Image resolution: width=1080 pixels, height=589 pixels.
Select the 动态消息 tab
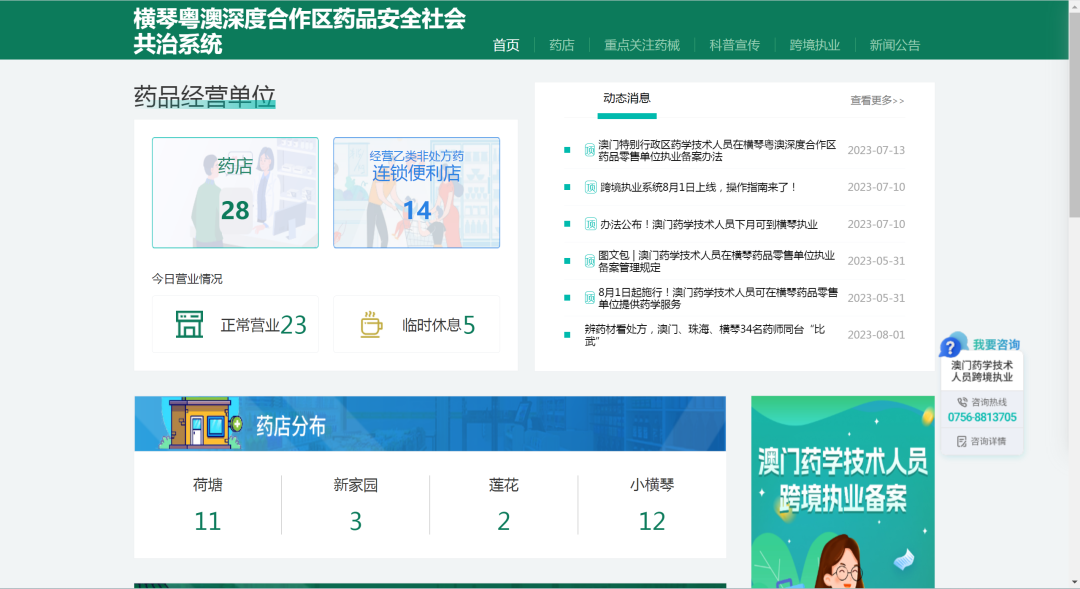pyautogui.click(x=627, y=98)
